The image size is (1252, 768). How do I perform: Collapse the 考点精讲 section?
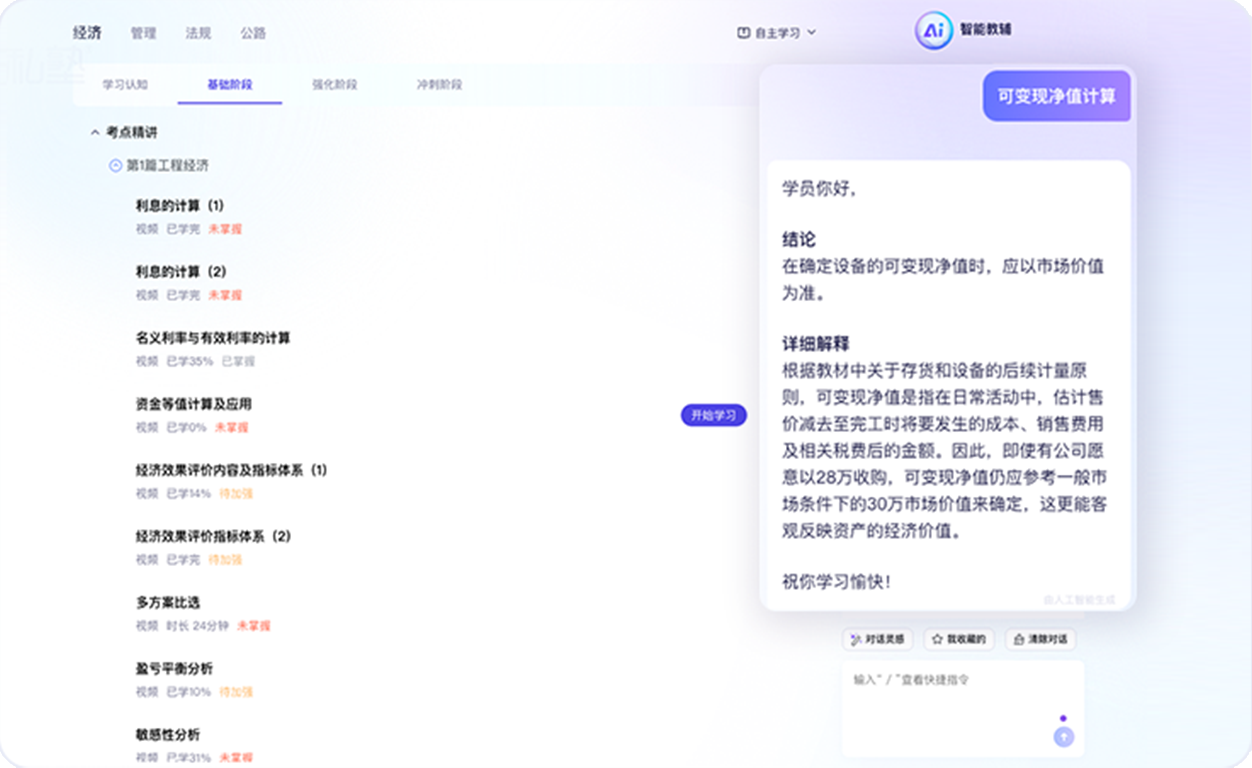coord(95,132)
